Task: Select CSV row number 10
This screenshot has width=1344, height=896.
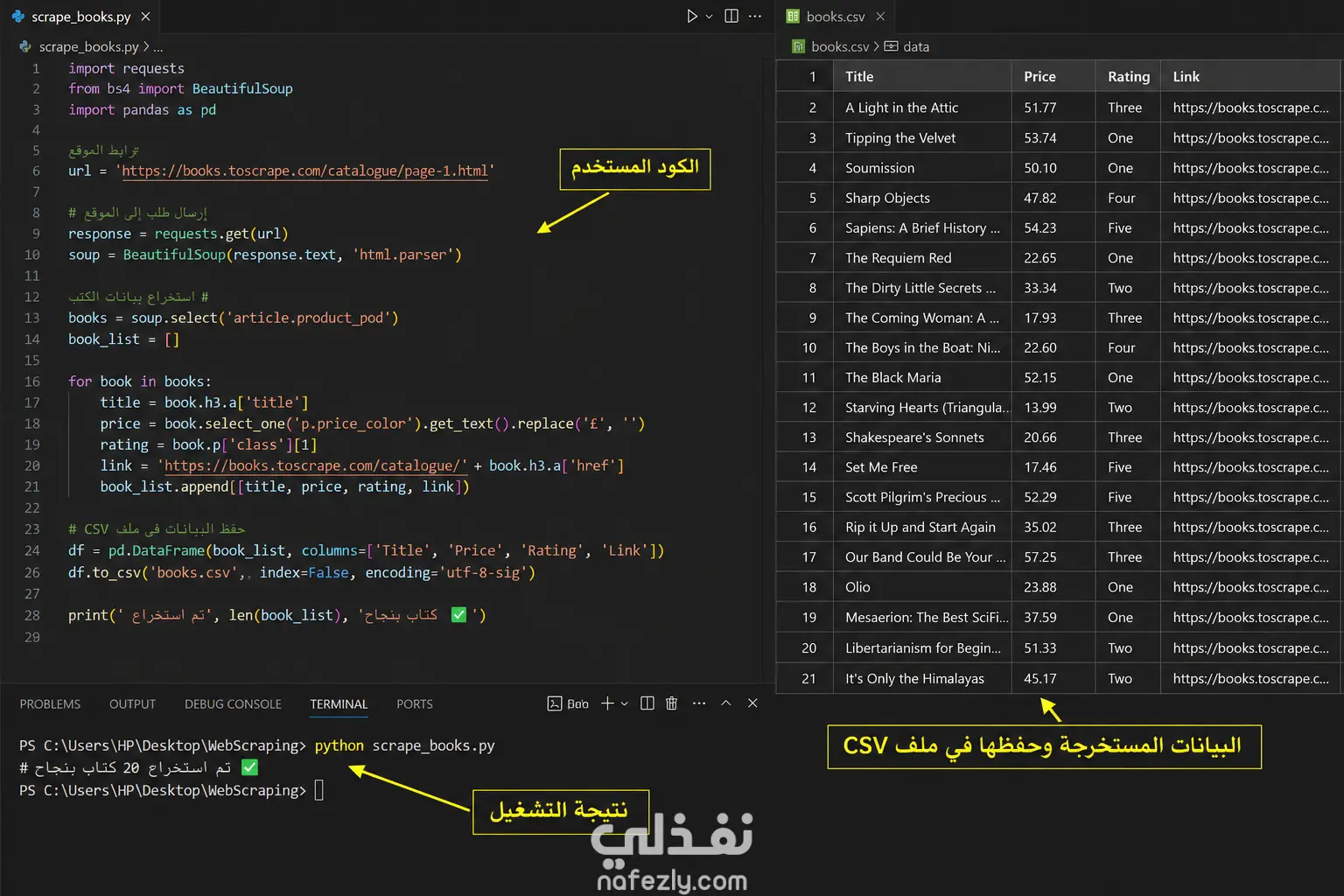Action: click(808, 347)
